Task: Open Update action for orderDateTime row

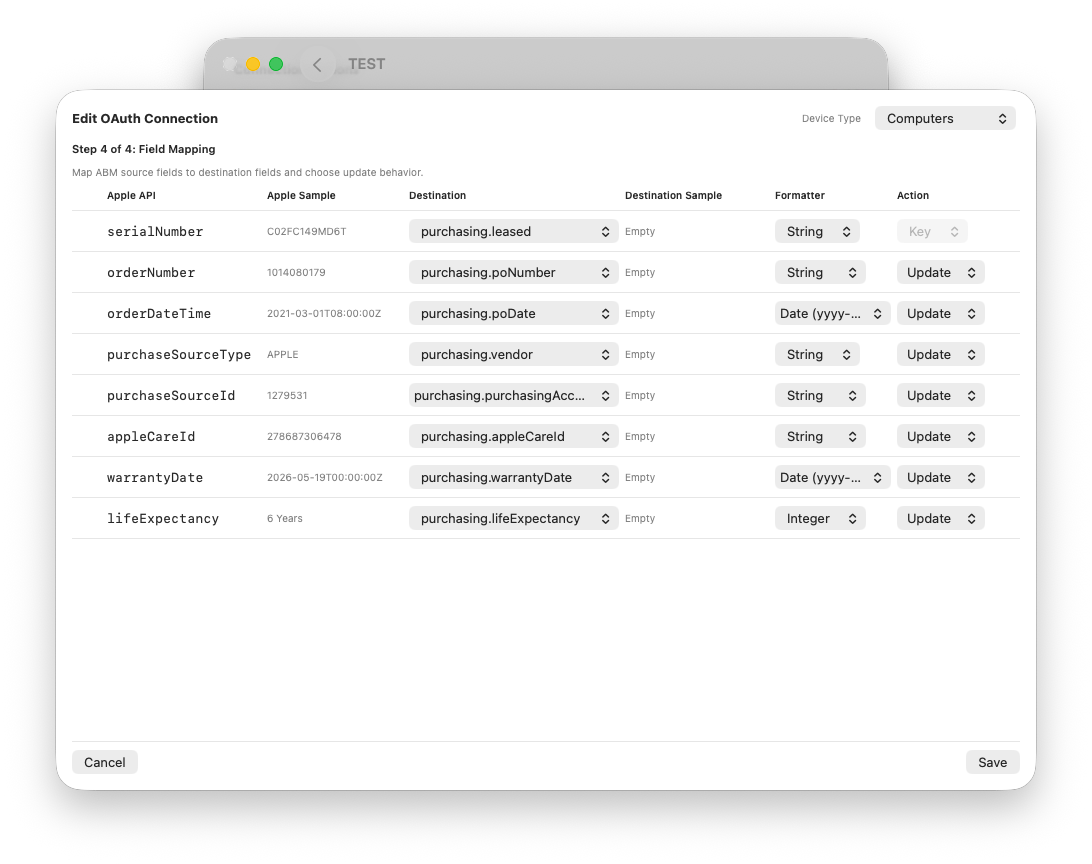Action: [940, 313]
